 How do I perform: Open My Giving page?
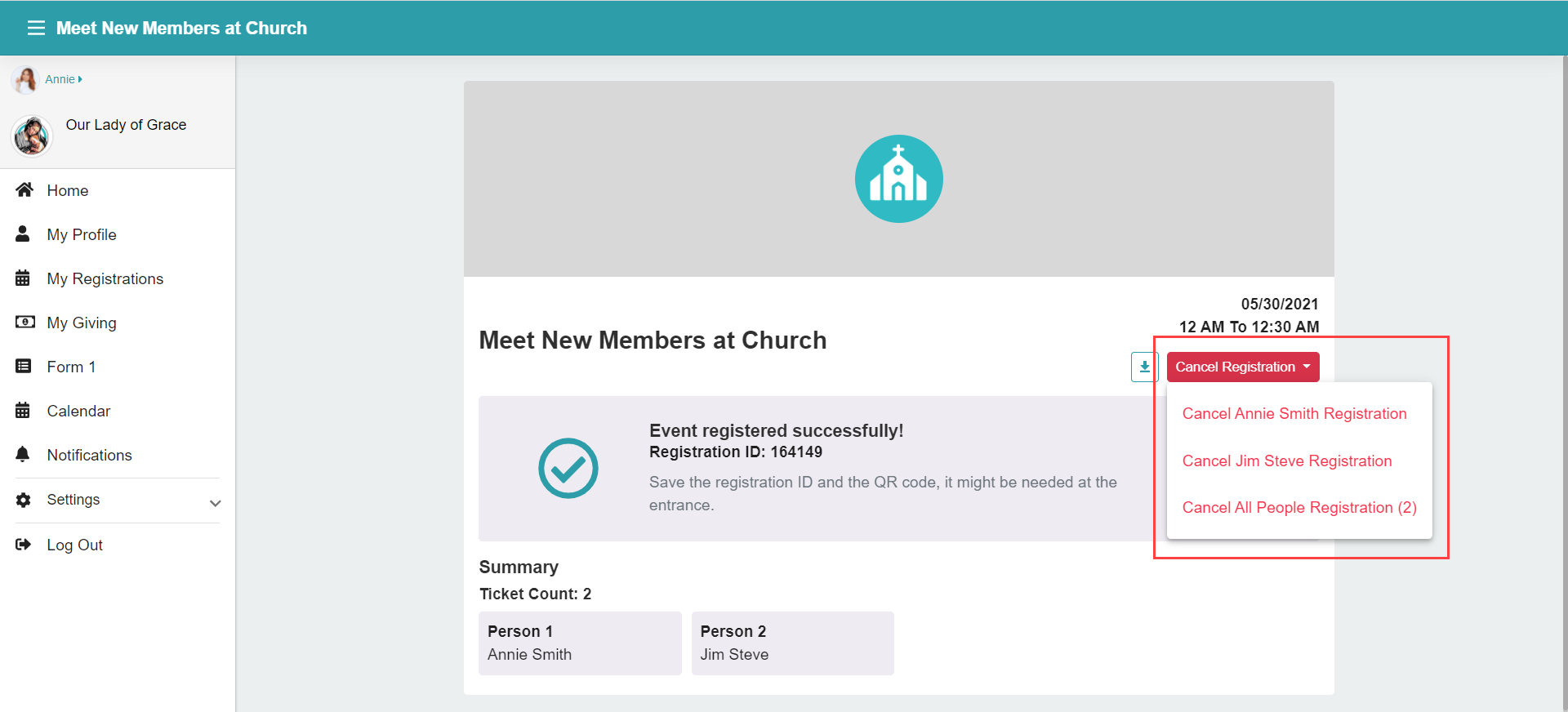pyautogui.click(x=82, y=323)
